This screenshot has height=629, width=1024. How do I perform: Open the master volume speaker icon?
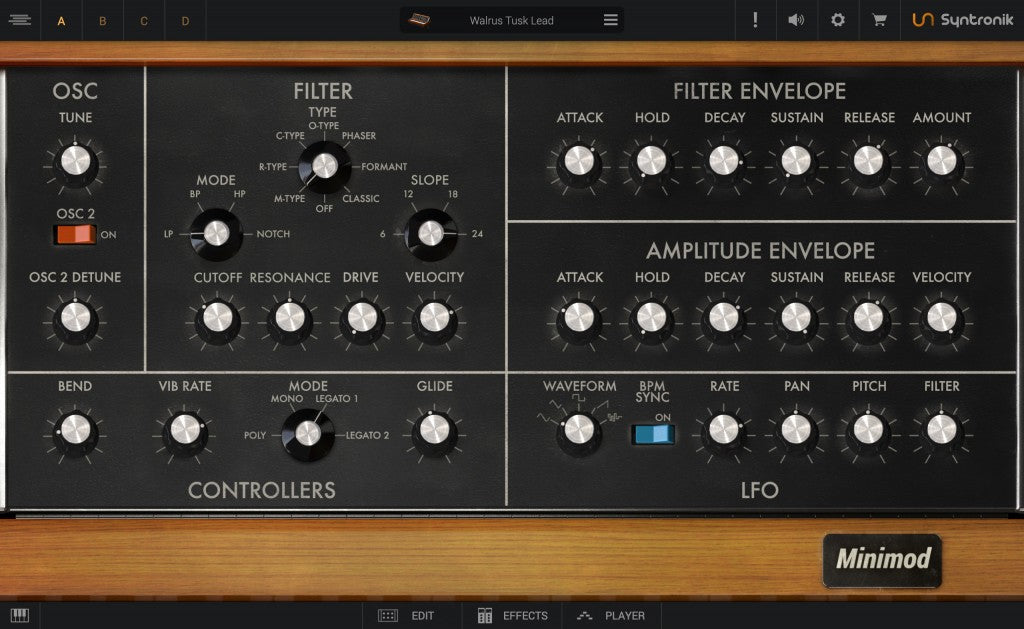pos(796,19)
